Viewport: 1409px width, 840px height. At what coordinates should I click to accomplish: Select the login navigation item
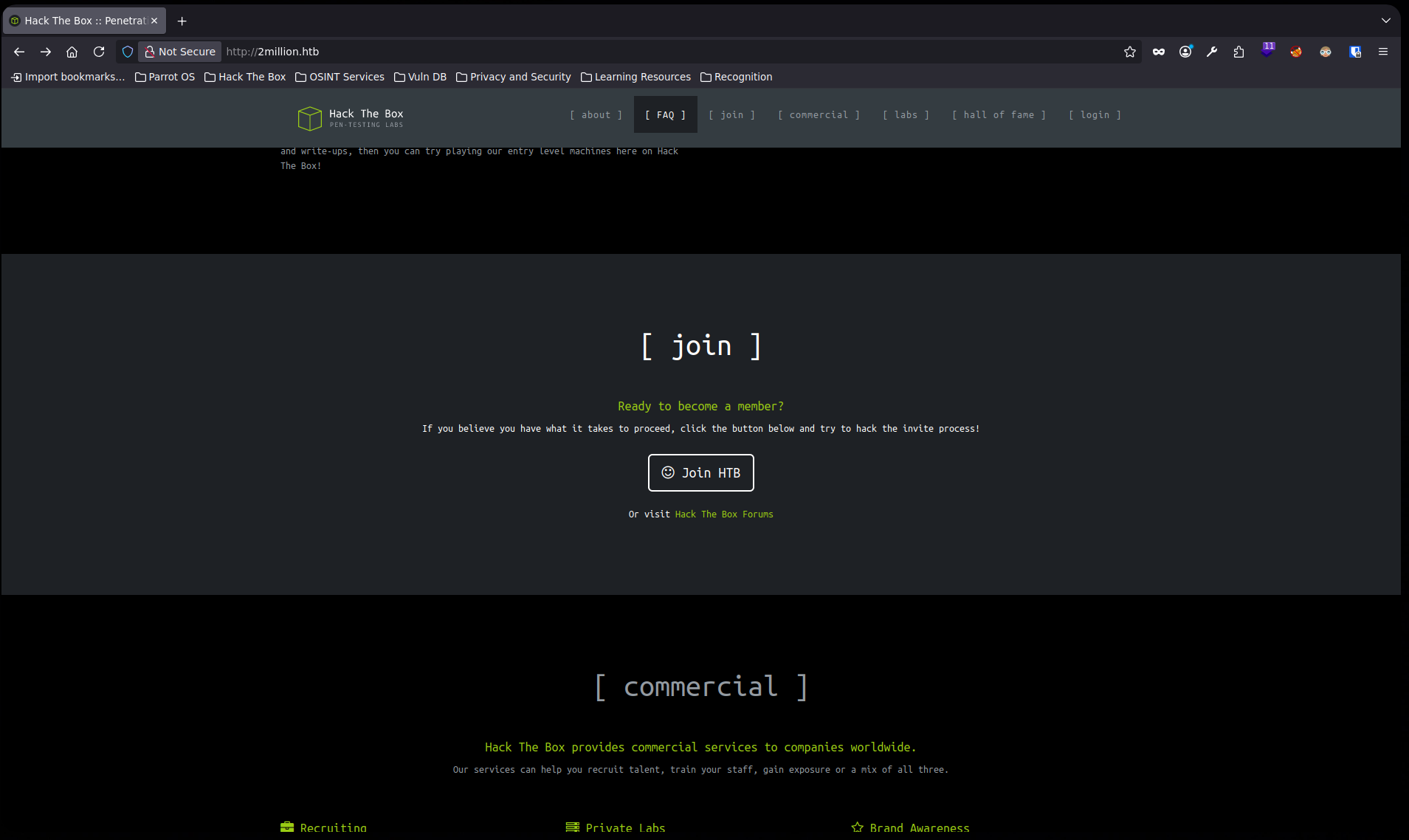1095,115
